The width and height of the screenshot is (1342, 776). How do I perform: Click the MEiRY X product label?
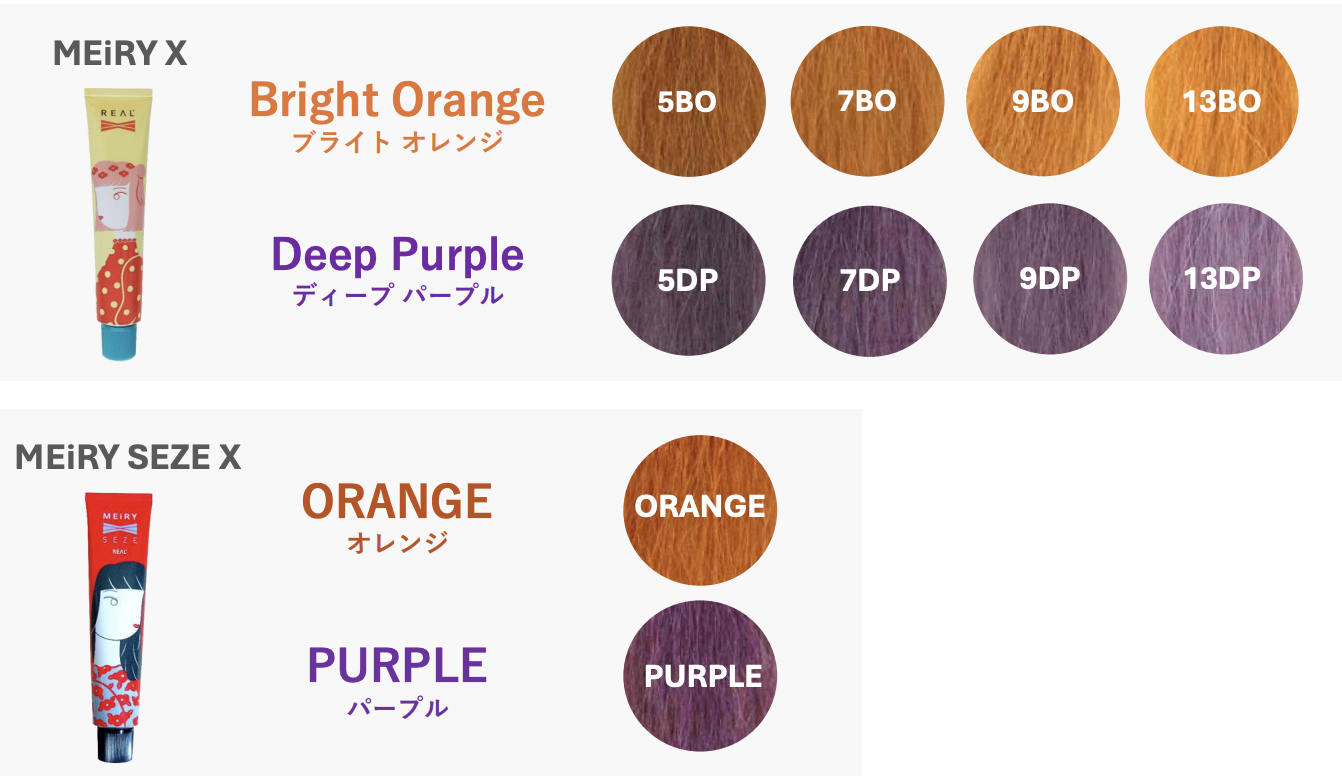120,54
